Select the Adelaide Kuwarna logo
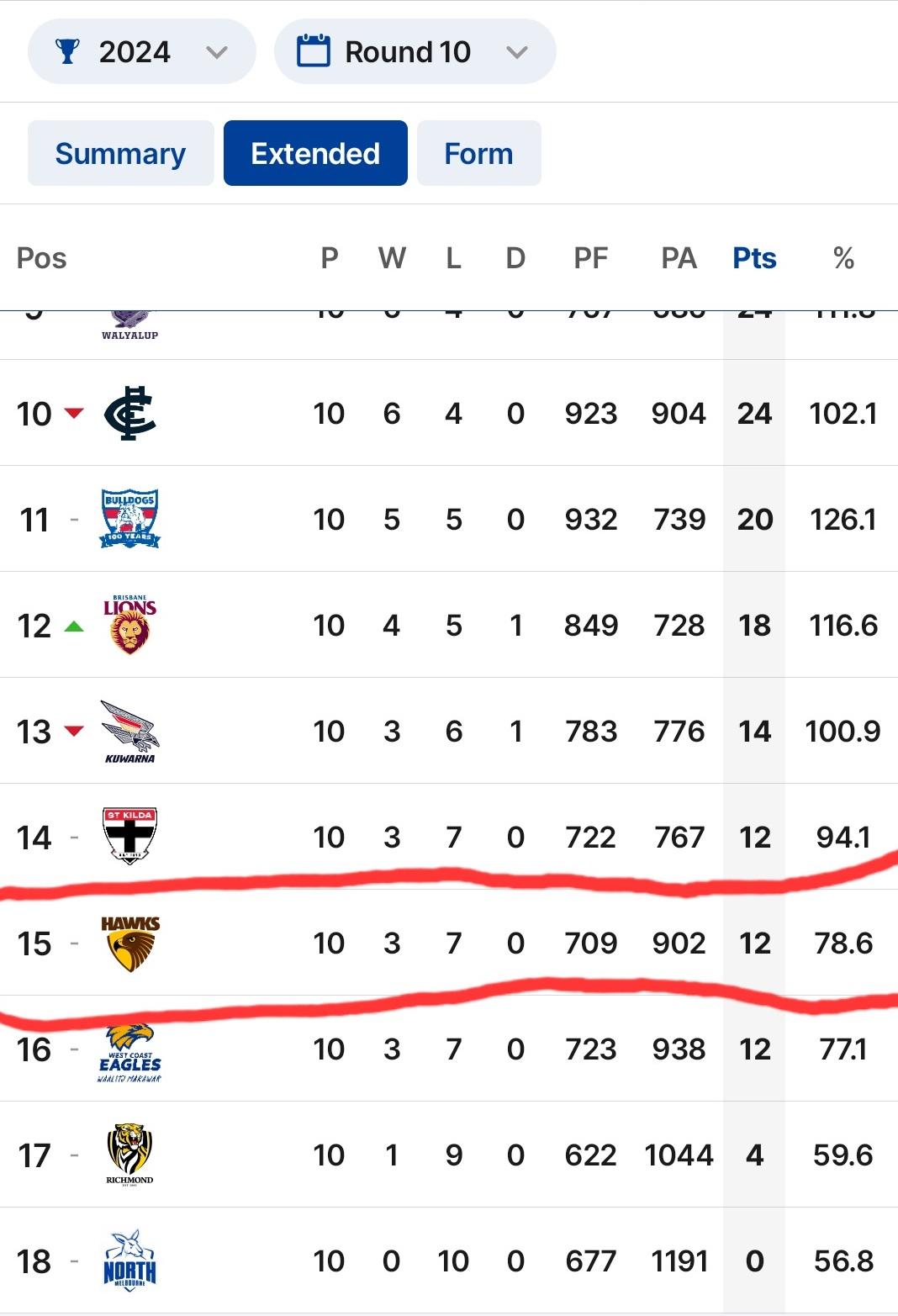Image resolution: width=898 pixels, height=1316 pixels. pos(130,731)
